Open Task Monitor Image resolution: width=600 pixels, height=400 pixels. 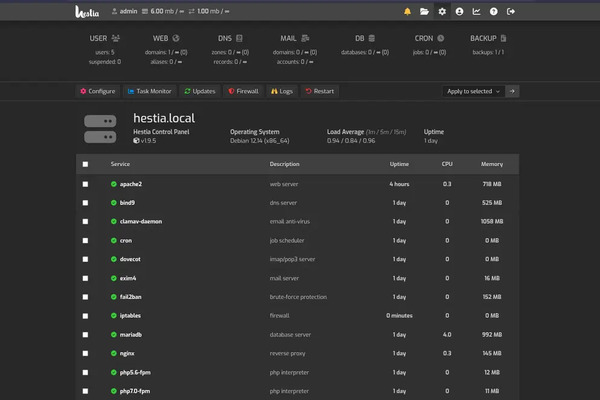click(150, 91)
